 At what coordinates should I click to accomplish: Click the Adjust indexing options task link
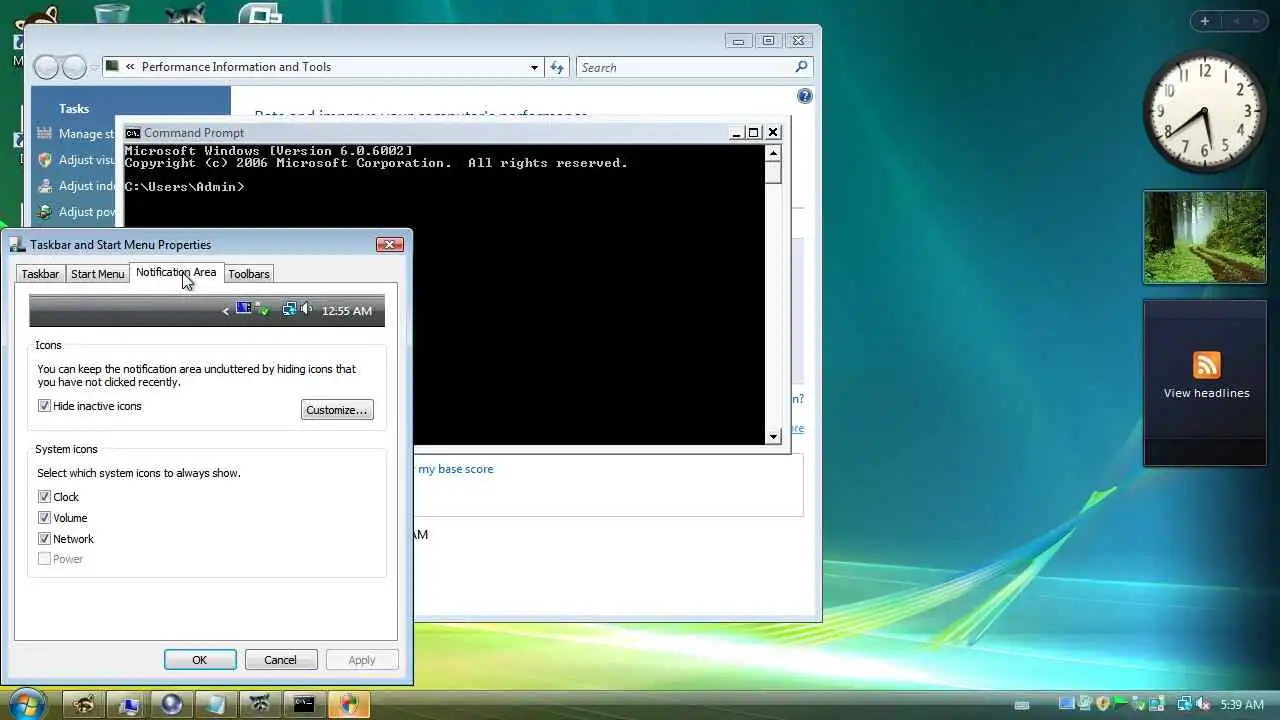(87, 185)
